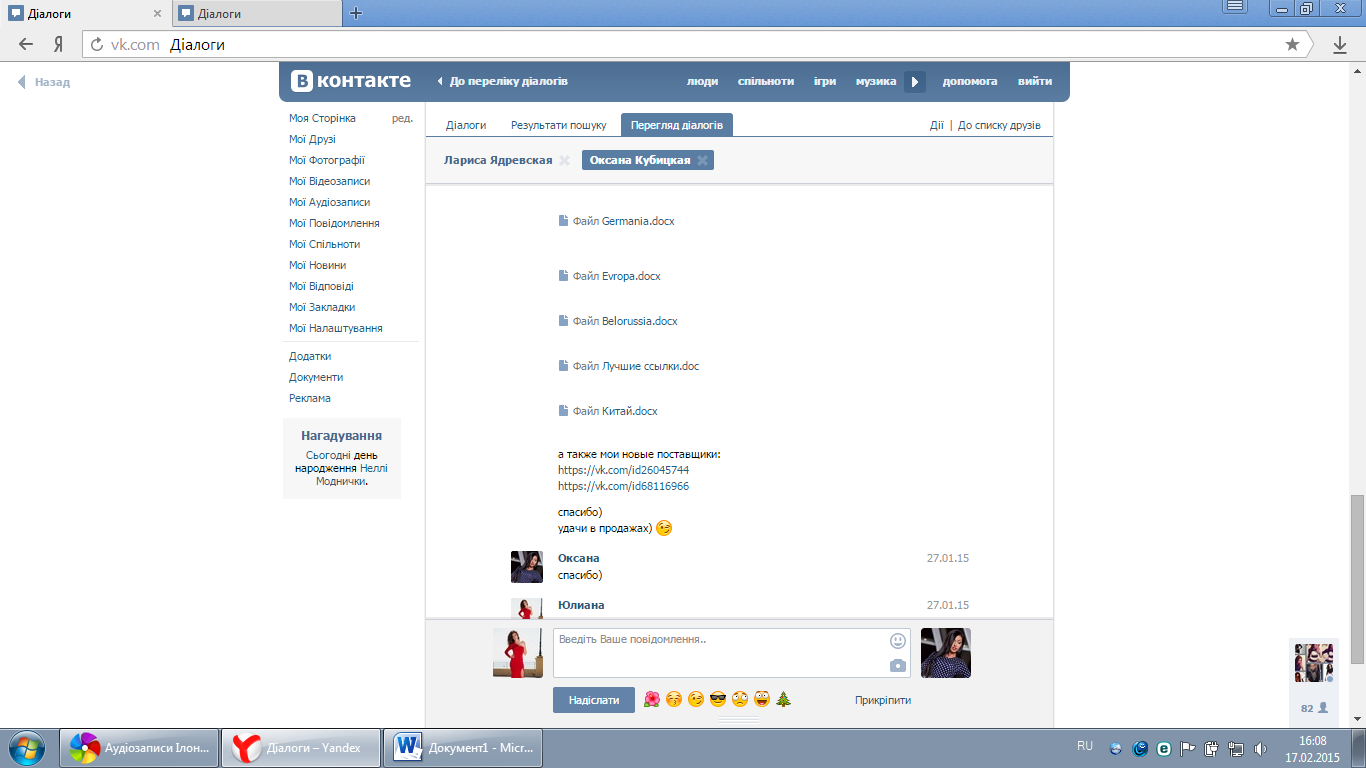1366x768 pixels.
Task: Follow link vk.com/id68116966
Action: point(623,486)
